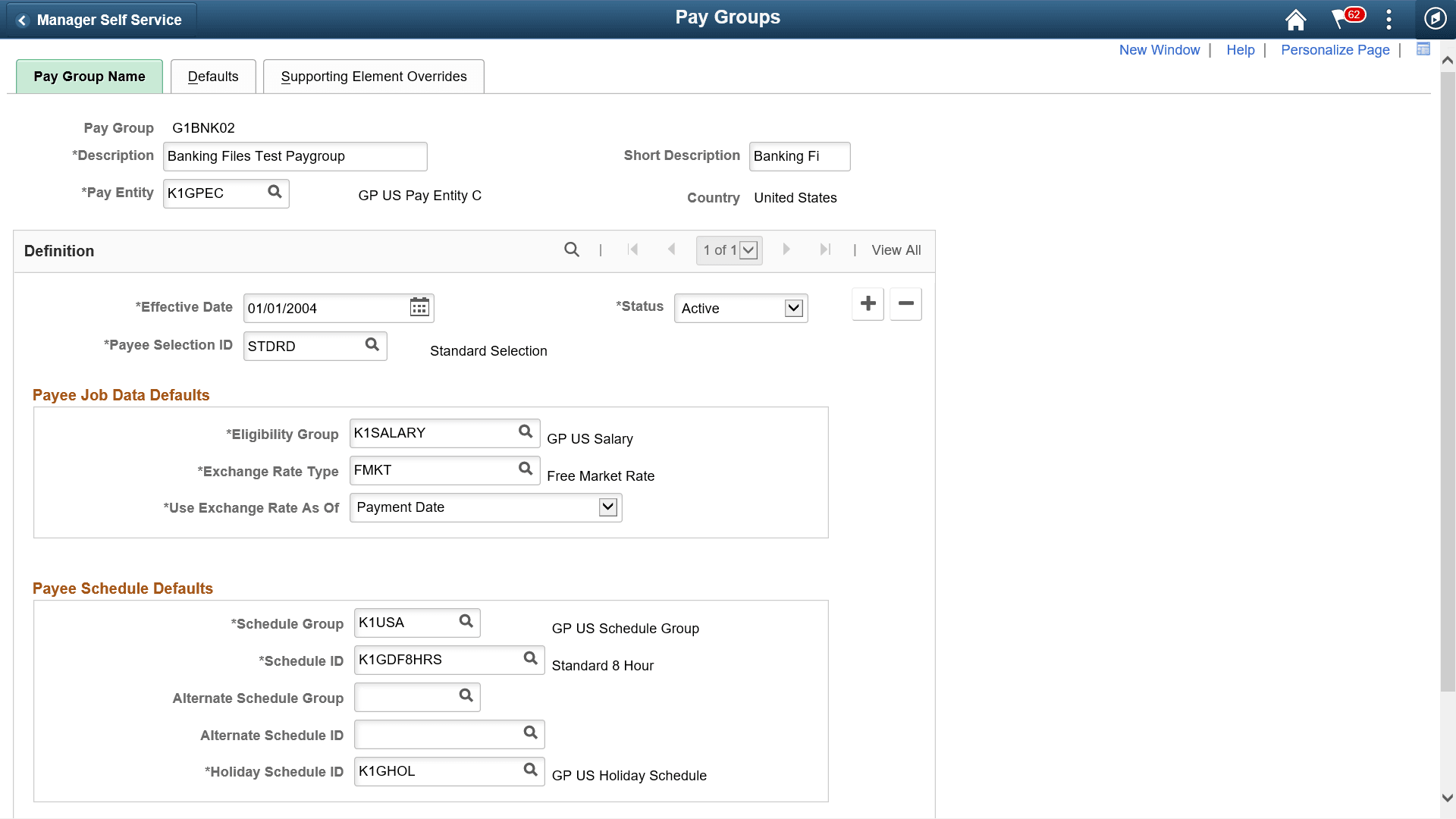This screenshot has width=1456, height=819.
Task: Switch to the Defaults tab
Action: click(213, 76)
